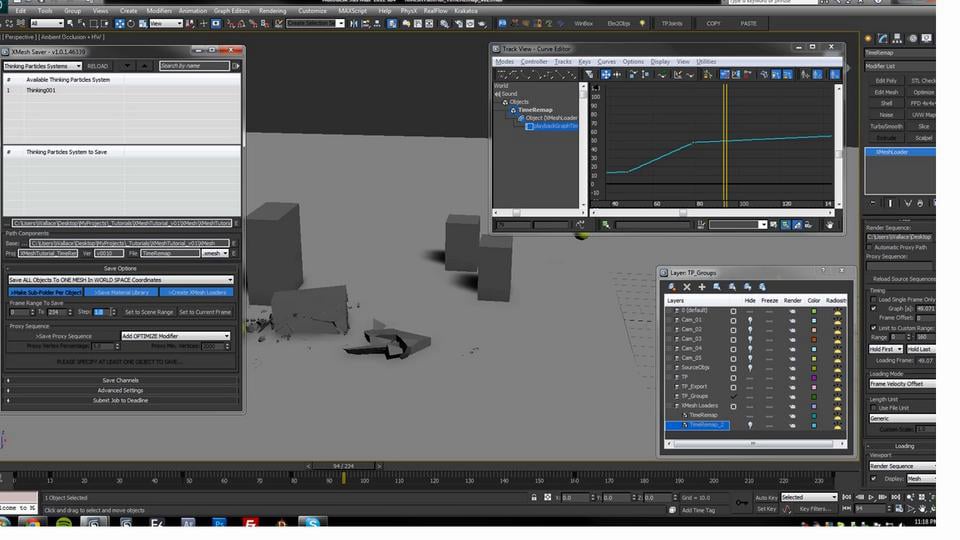The image size is (960, 540).
Task: Select the Move Keys tool in Curve Editor
Action: pos(606,74)
